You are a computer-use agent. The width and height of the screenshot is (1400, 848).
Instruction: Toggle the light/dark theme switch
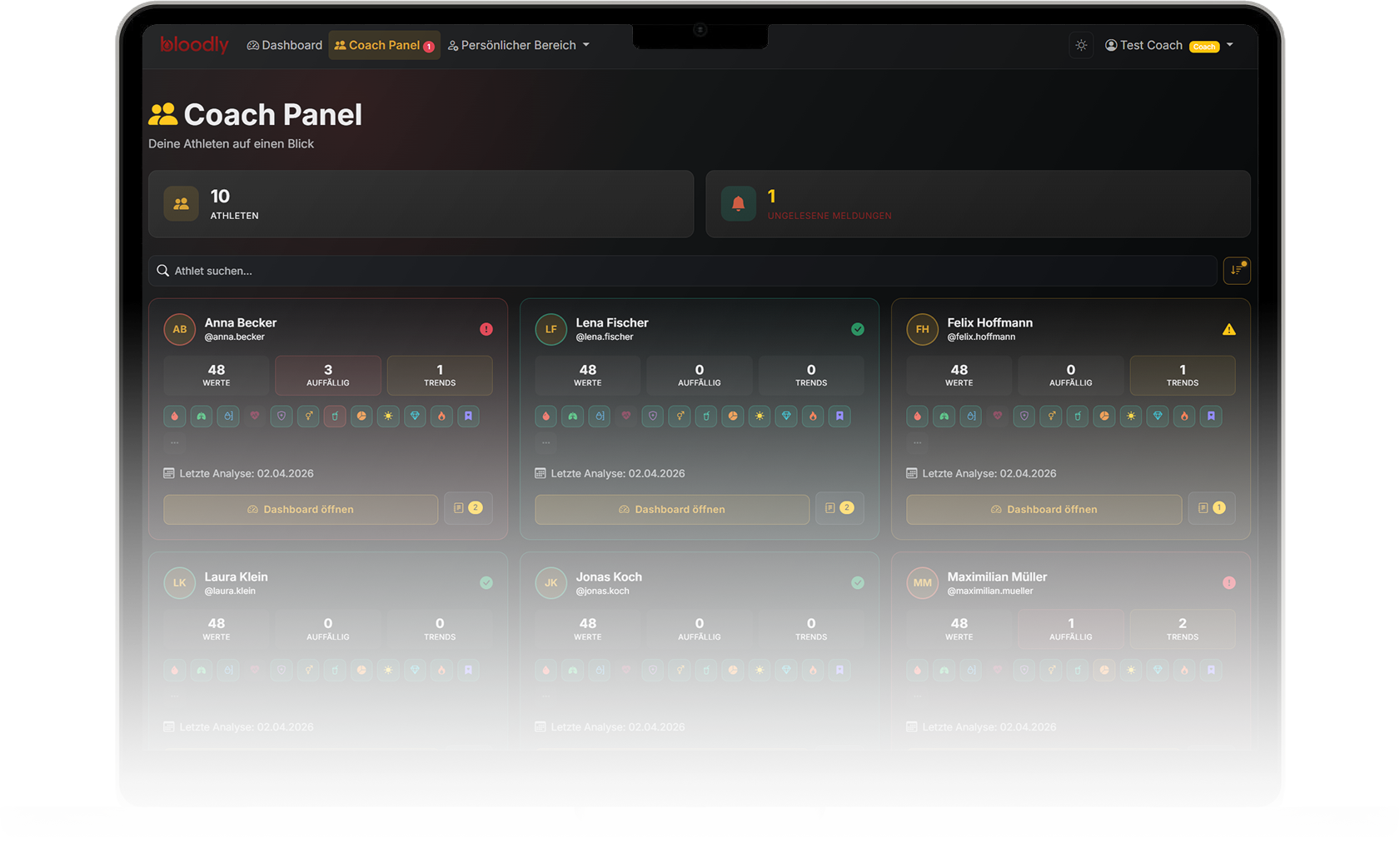coord(1081,46)
